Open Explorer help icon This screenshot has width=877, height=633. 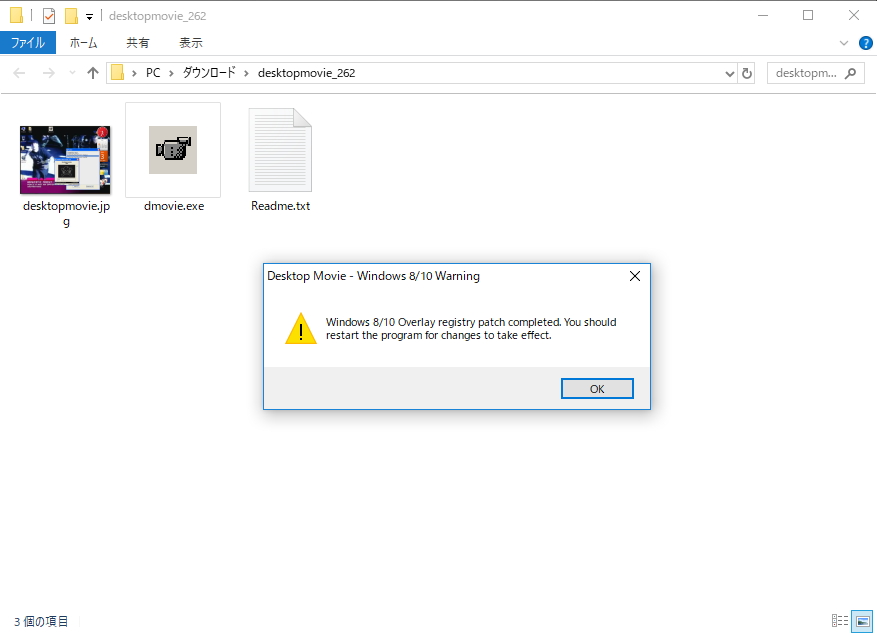(x=866, y=43)
